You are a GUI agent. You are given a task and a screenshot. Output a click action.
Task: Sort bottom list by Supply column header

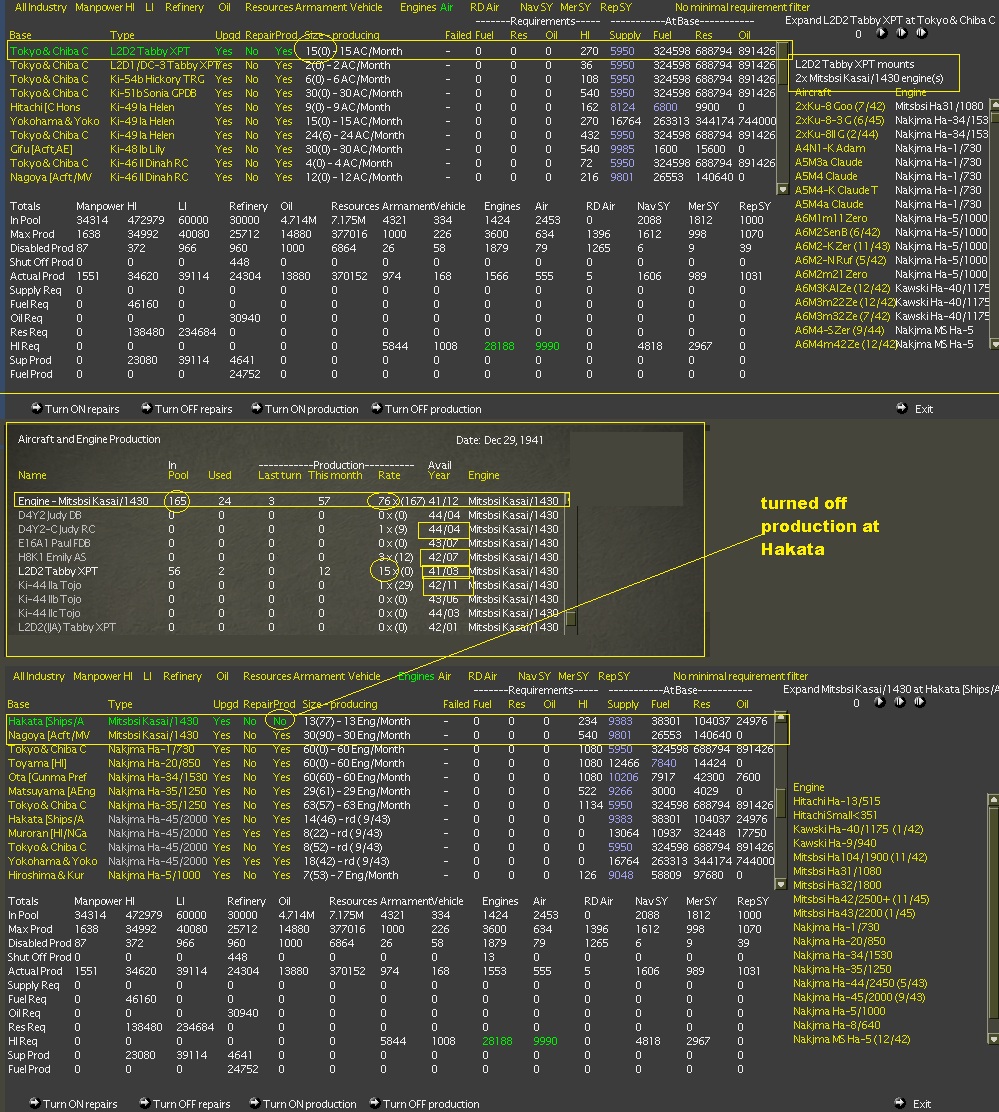pos(623,704)
